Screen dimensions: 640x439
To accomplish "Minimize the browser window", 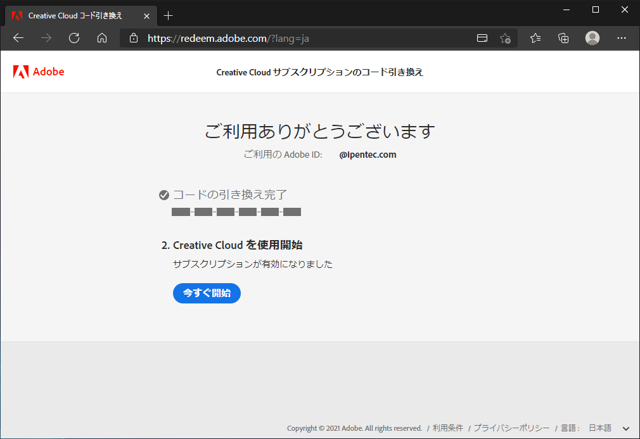I will tap(567, 10).
